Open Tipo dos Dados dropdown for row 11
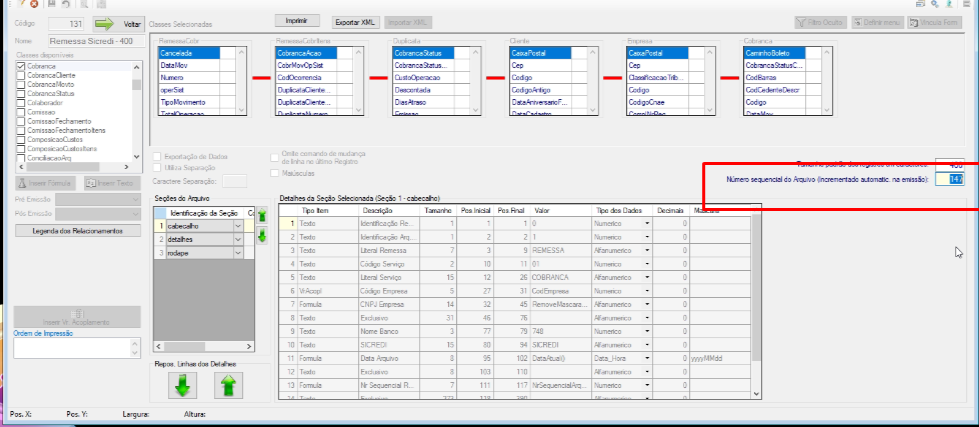 pos(647,359)
